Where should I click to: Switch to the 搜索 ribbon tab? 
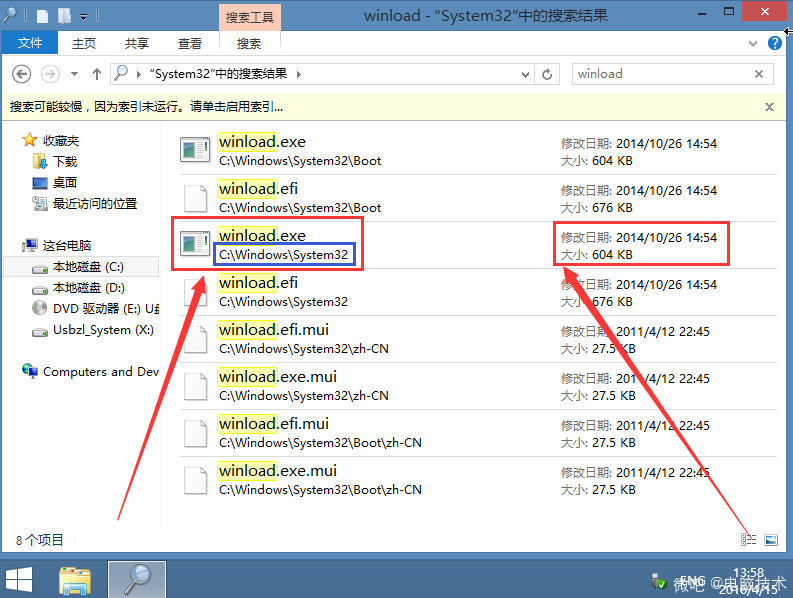(249, 44)
